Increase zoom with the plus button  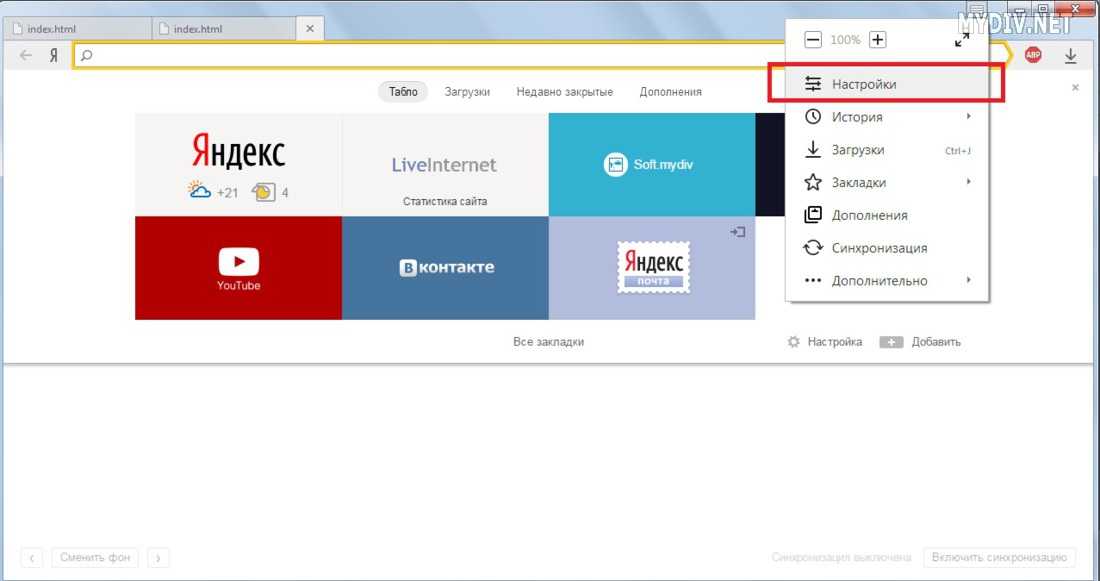878,40
